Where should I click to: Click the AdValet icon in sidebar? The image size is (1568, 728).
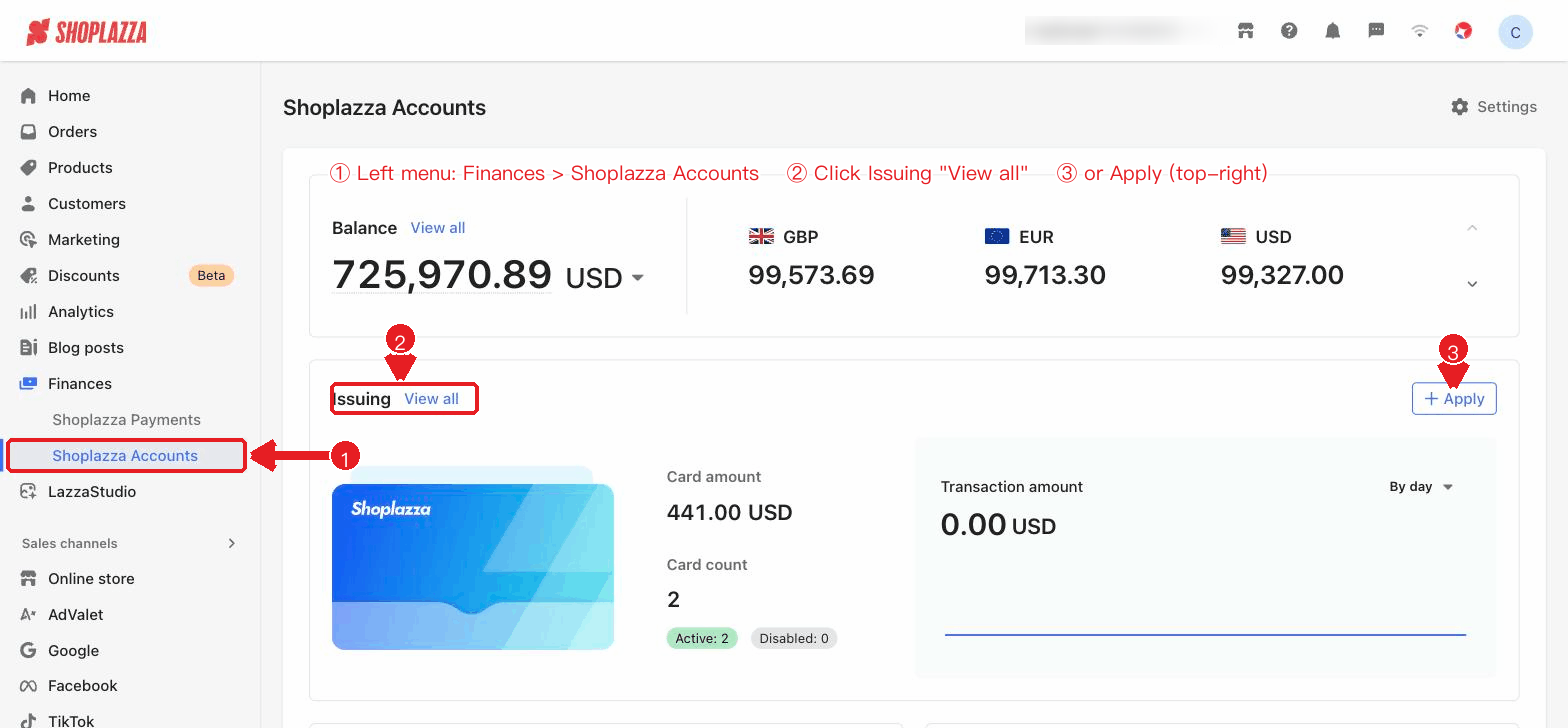coord(29,615)
